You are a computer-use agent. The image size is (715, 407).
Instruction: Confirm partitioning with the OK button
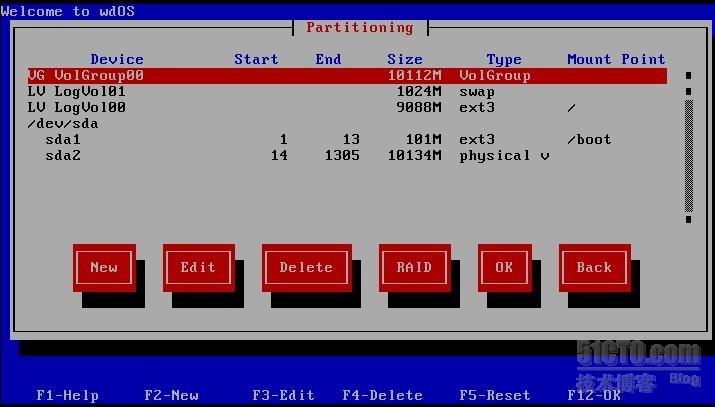tap(504, 268)
